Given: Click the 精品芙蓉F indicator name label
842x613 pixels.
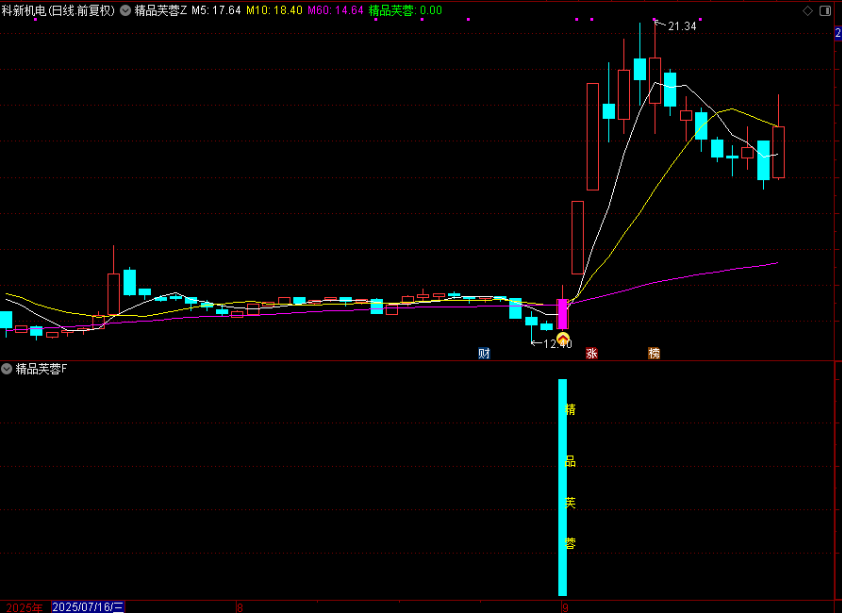Looking at the screenshot, I should (x=42, y=369).
